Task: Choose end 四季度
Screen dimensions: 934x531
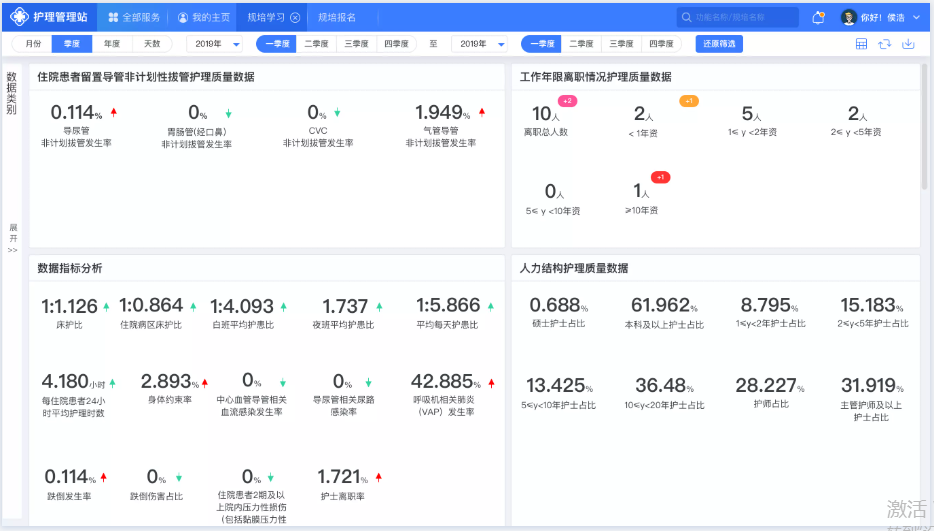Action: 661,44
